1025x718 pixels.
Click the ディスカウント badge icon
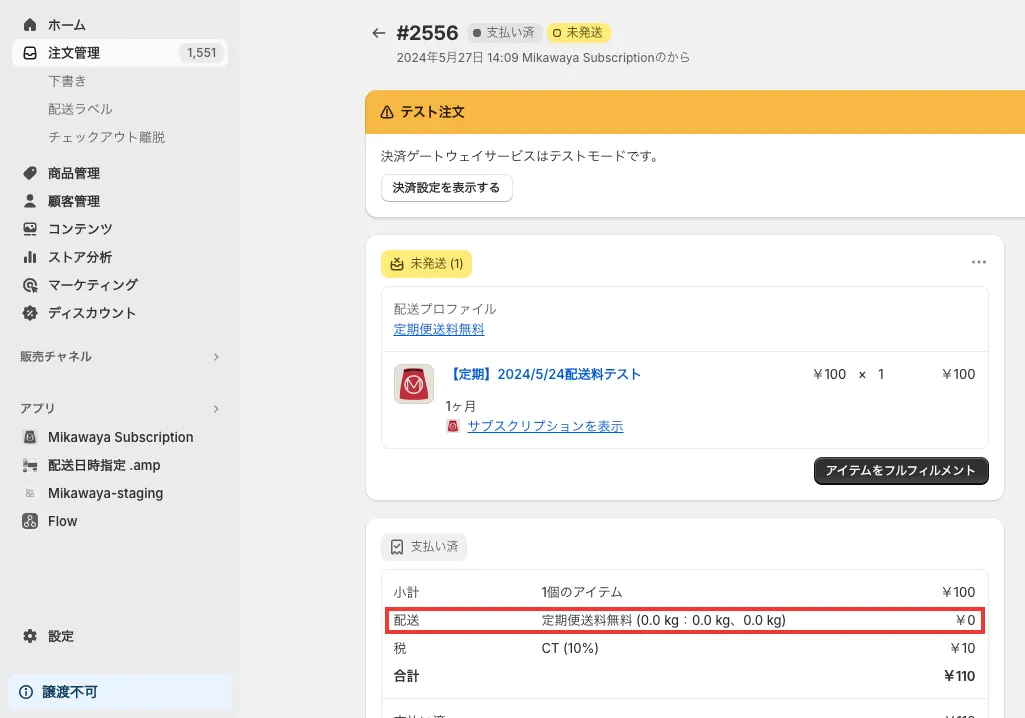(x=30, y=313)
